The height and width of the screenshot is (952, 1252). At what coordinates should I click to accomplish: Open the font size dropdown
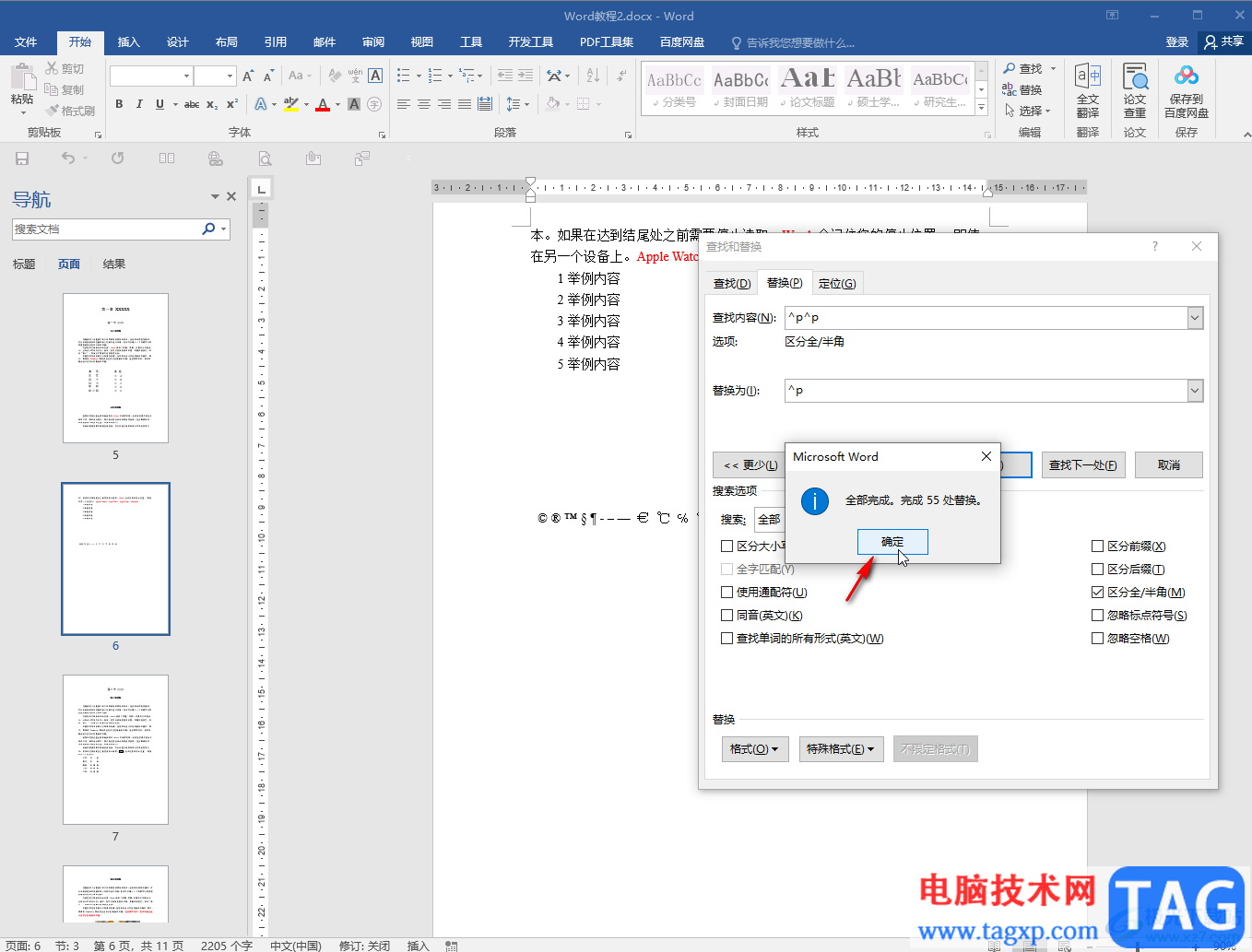point(230,76)
